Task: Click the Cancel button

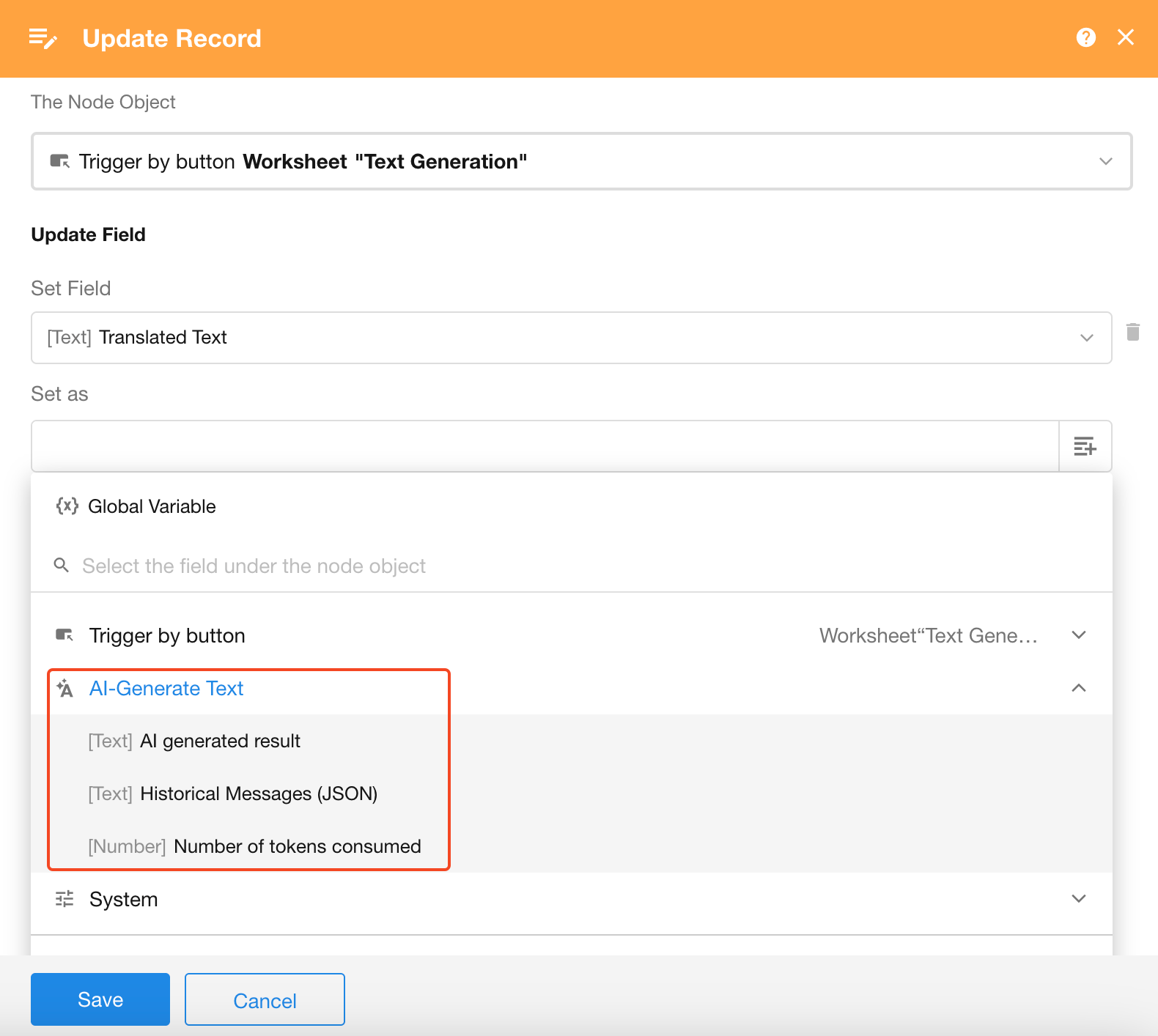Action: [265, 1000]
